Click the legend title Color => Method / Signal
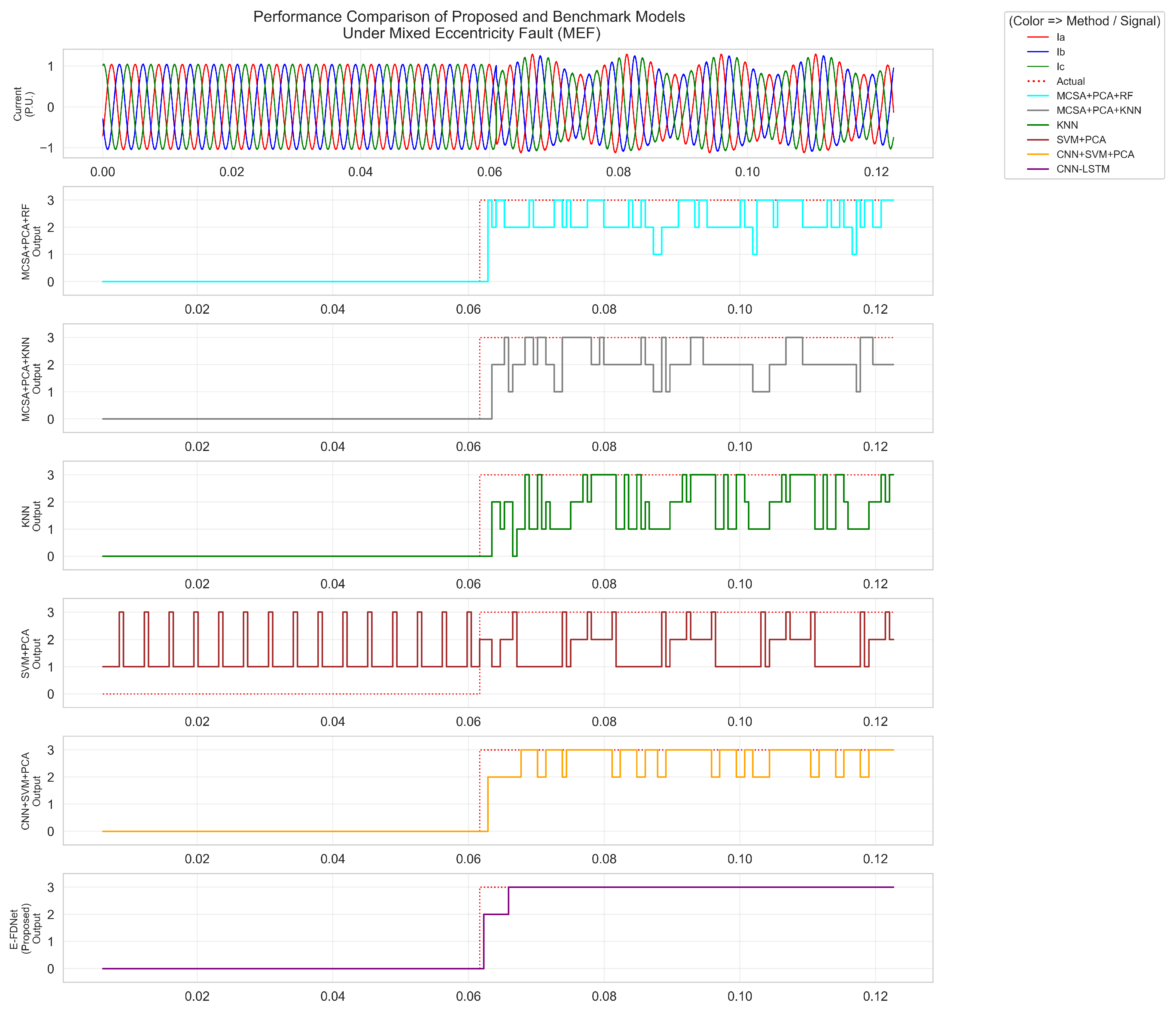The width and height of the screenshot is (1176, 1016). 1084,21
